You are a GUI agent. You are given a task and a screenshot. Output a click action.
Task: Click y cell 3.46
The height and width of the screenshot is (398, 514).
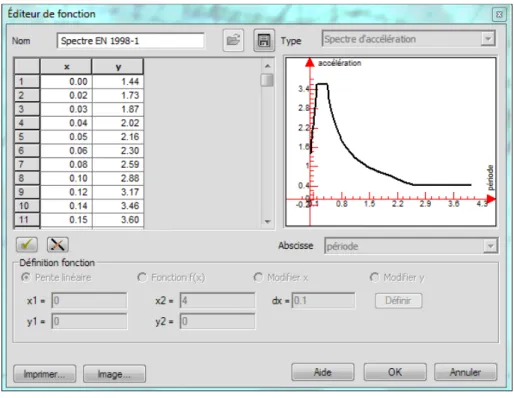coord(118,206)
